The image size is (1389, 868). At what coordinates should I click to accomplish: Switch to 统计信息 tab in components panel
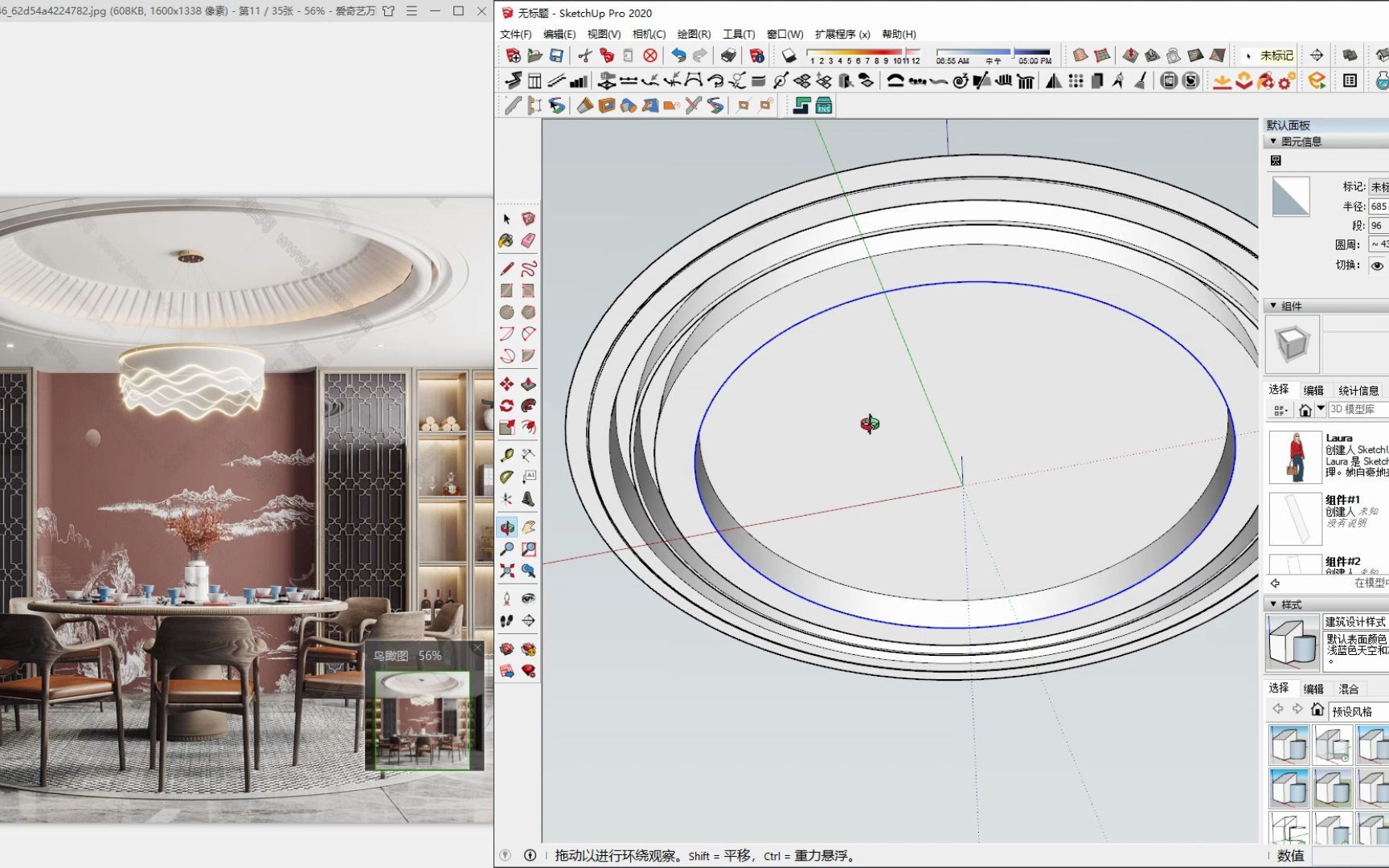[1358, 390]
